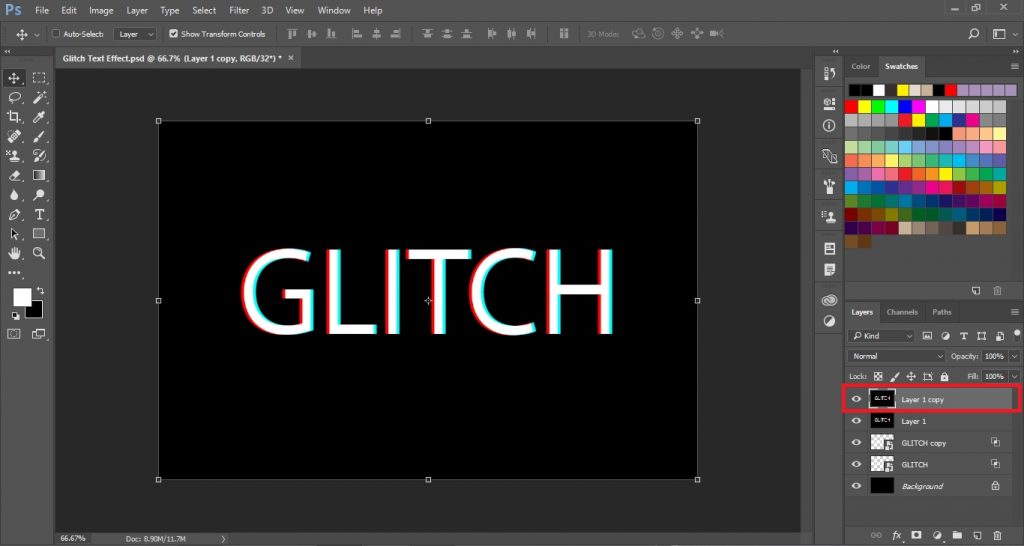Toggle the Auto-Select checkbox
The height and width of the screenshot is (546, 1024).
pyautogui.click(x=56, y=34)
